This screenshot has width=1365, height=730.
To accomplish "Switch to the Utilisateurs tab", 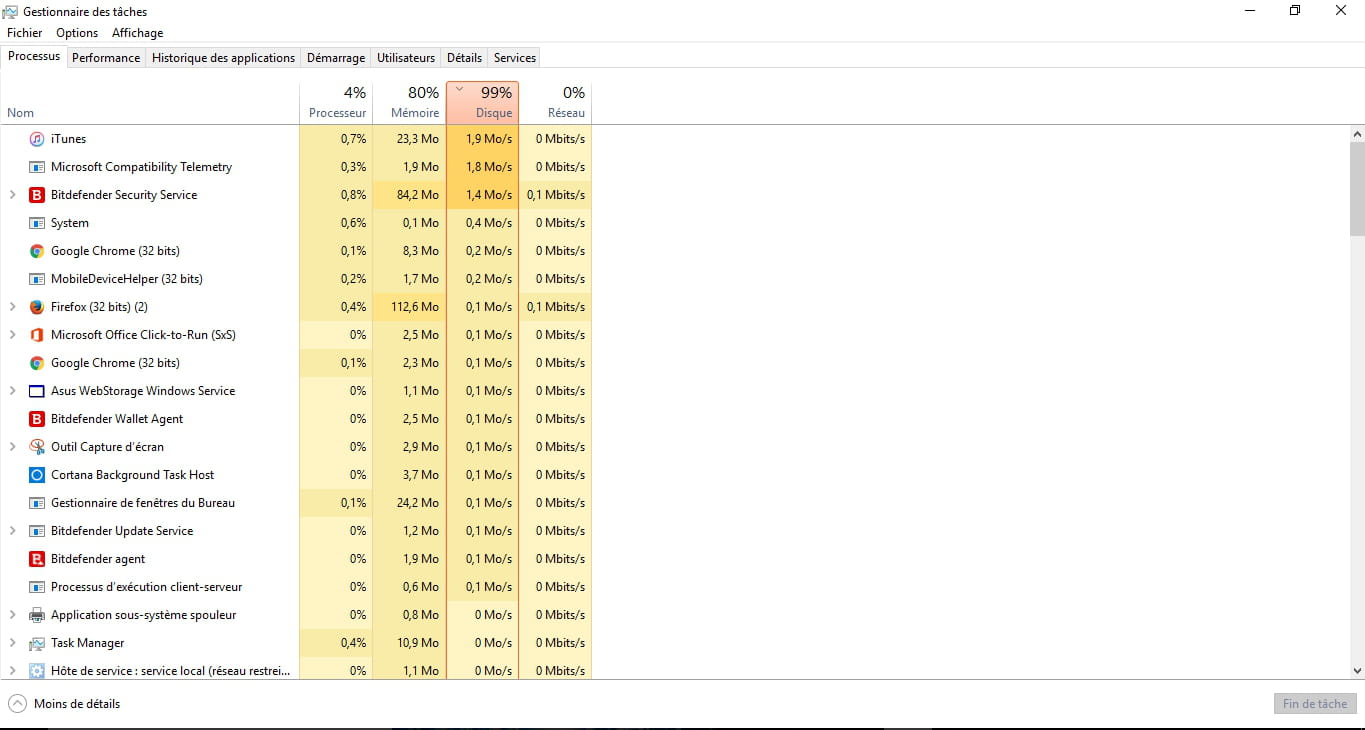I will point(406,58).
